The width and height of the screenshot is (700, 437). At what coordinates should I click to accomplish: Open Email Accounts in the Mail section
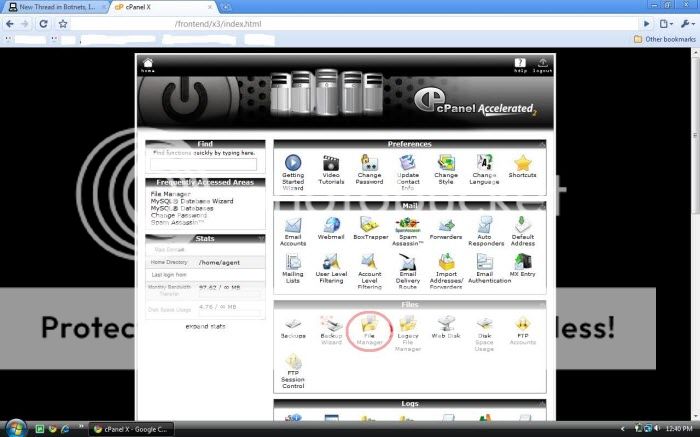(293, 227)
